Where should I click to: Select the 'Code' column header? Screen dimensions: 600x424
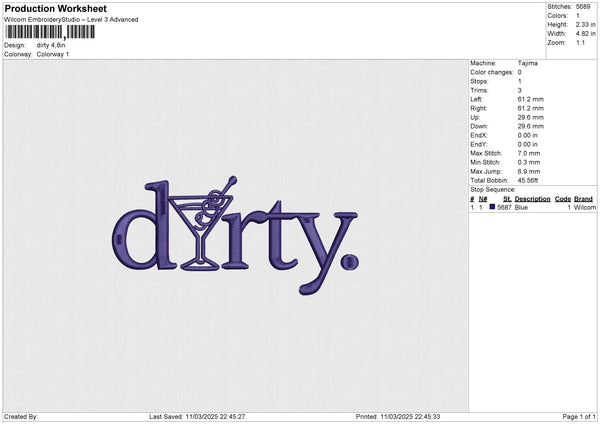click(562, 199)
